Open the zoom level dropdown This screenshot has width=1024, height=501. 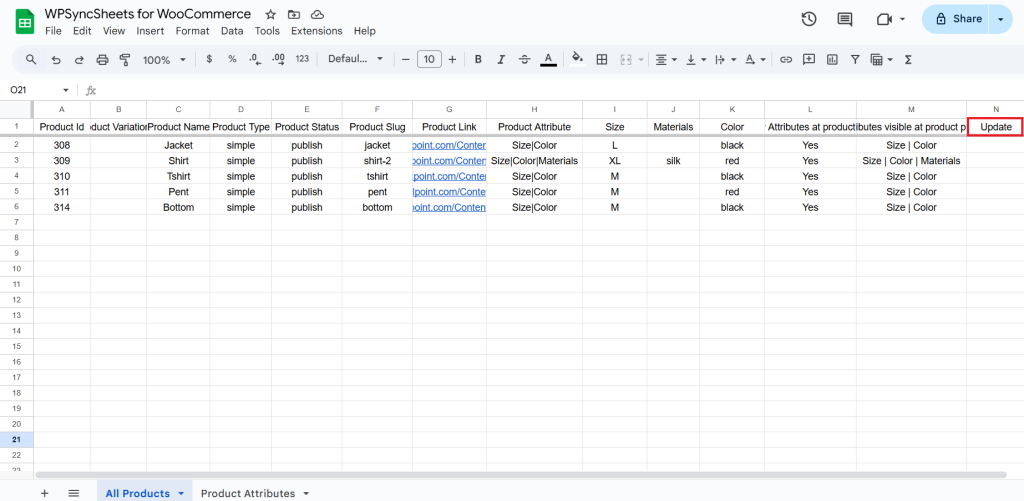click(165, 59)
